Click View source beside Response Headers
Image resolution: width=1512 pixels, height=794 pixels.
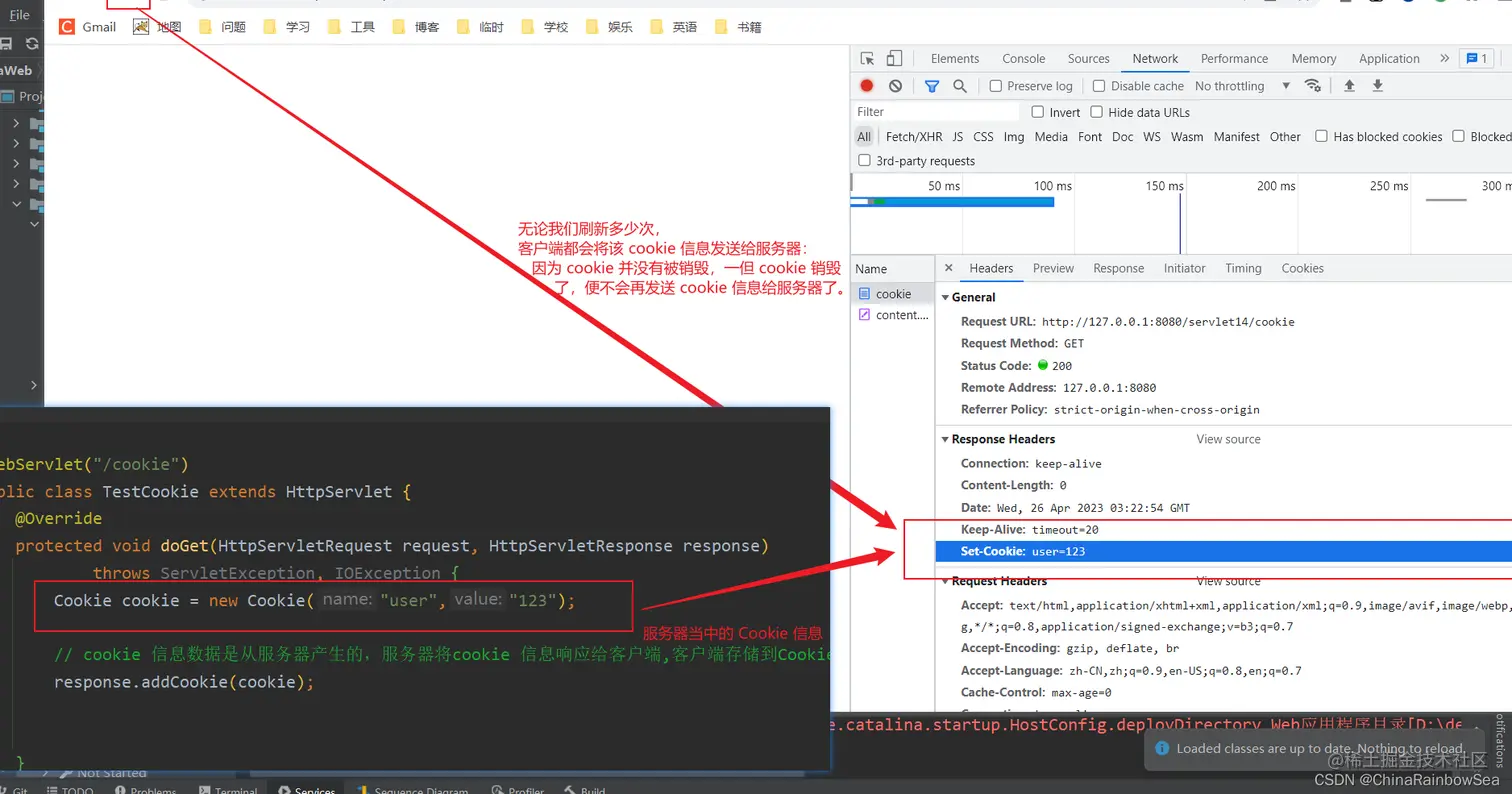1228,439
